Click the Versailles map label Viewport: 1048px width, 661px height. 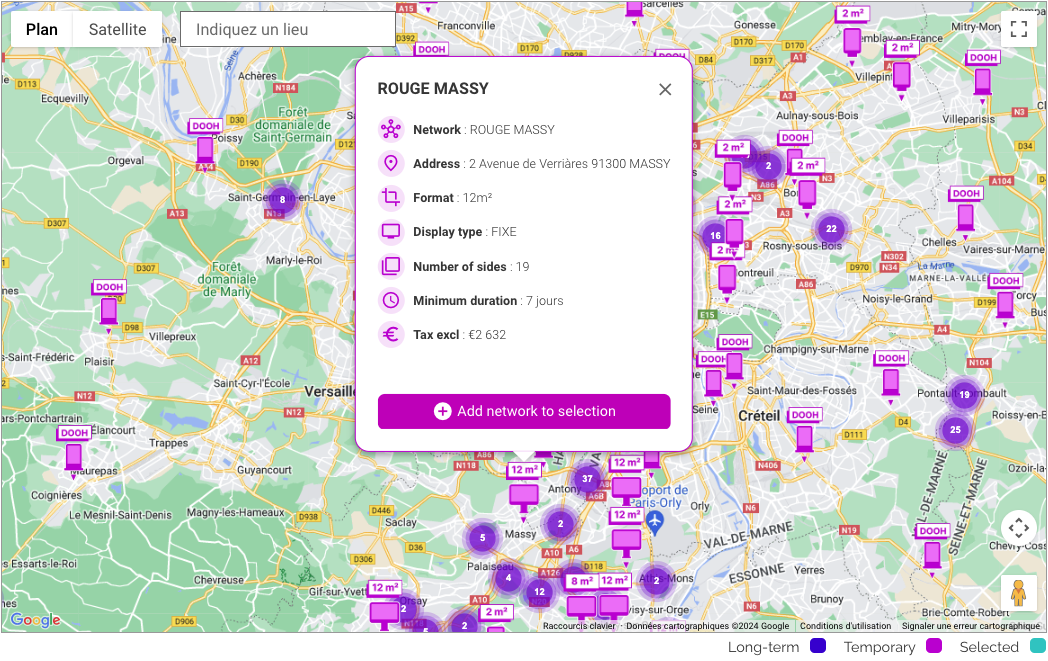[x=330, y=391]
